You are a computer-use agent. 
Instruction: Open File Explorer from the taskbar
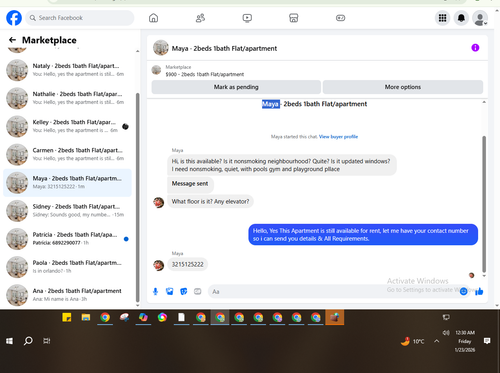tap(86, 317)
